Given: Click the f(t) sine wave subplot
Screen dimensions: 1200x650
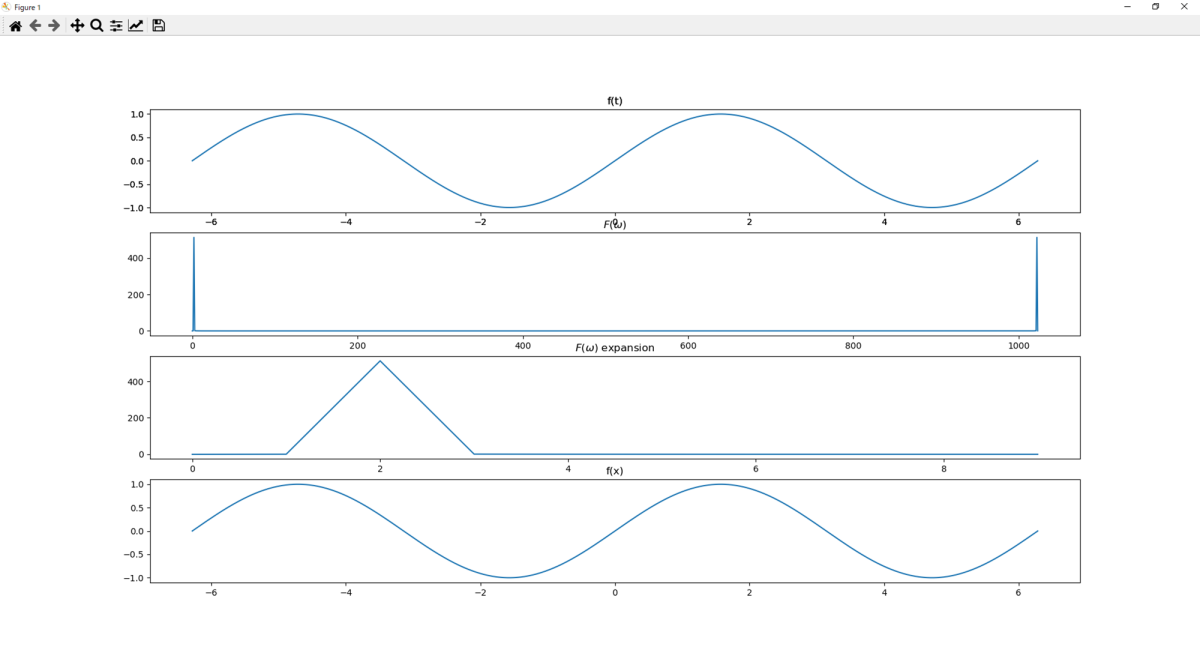Looking at the screenshot, I should pyautogui.click(x=600, y=160).
